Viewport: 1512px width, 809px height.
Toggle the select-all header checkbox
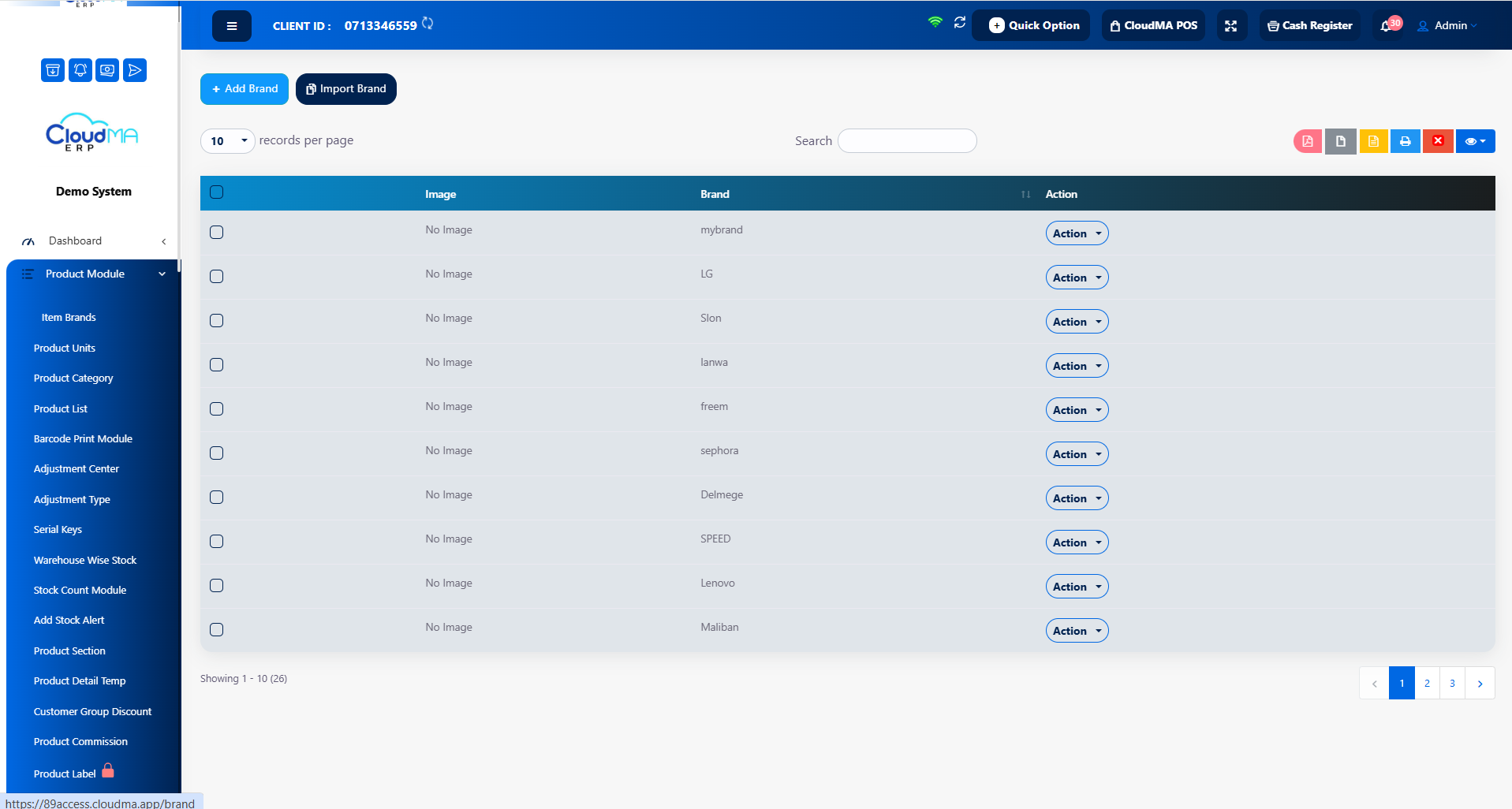(217, 192)
